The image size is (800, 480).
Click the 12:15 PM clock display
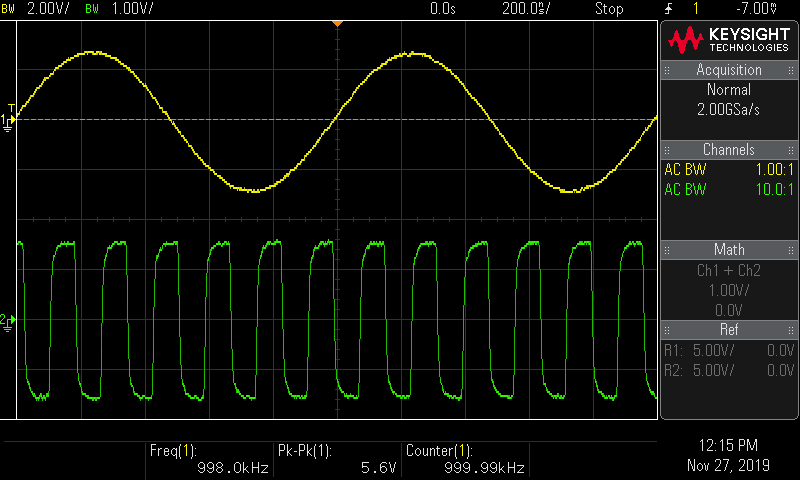(728, 445)
